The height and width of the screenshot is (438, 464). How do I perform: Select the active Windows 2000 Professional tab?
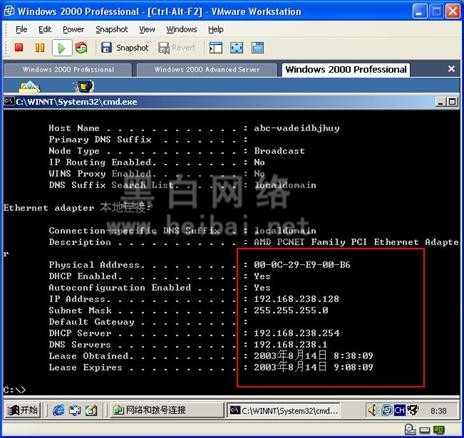[346, 69]
